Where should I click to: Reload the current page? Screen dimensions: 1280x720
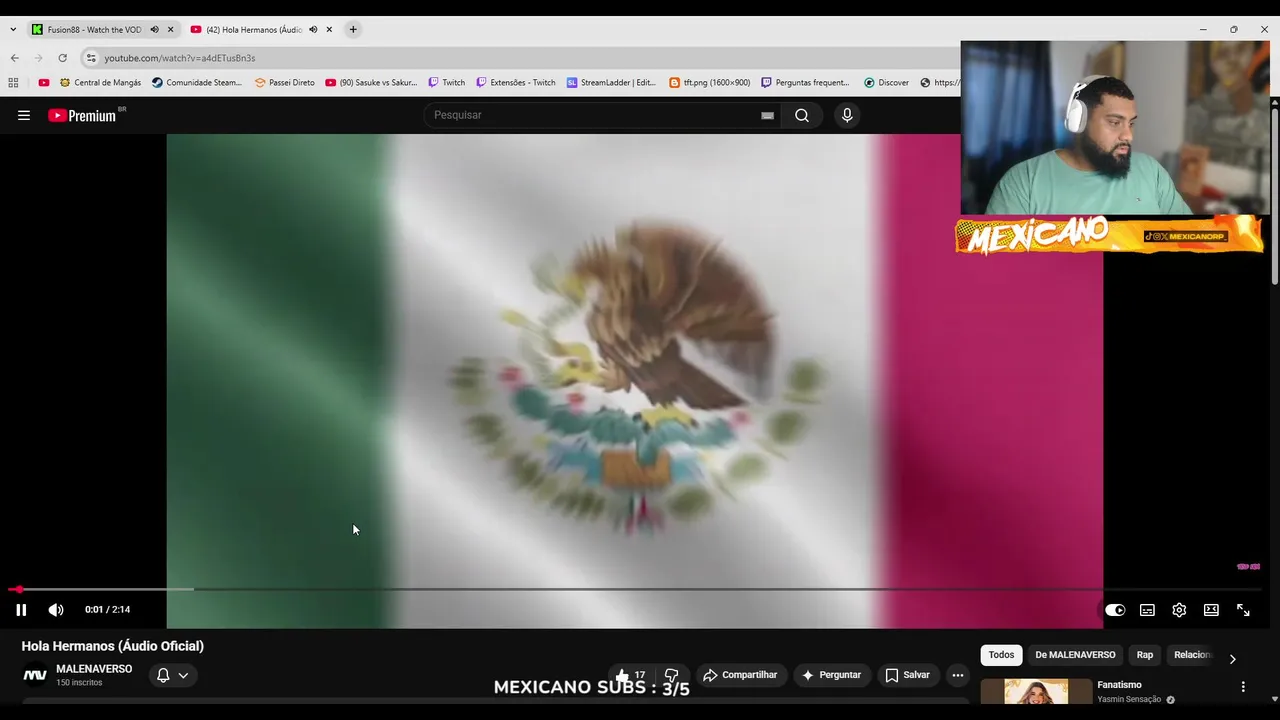tap(62, 58)
